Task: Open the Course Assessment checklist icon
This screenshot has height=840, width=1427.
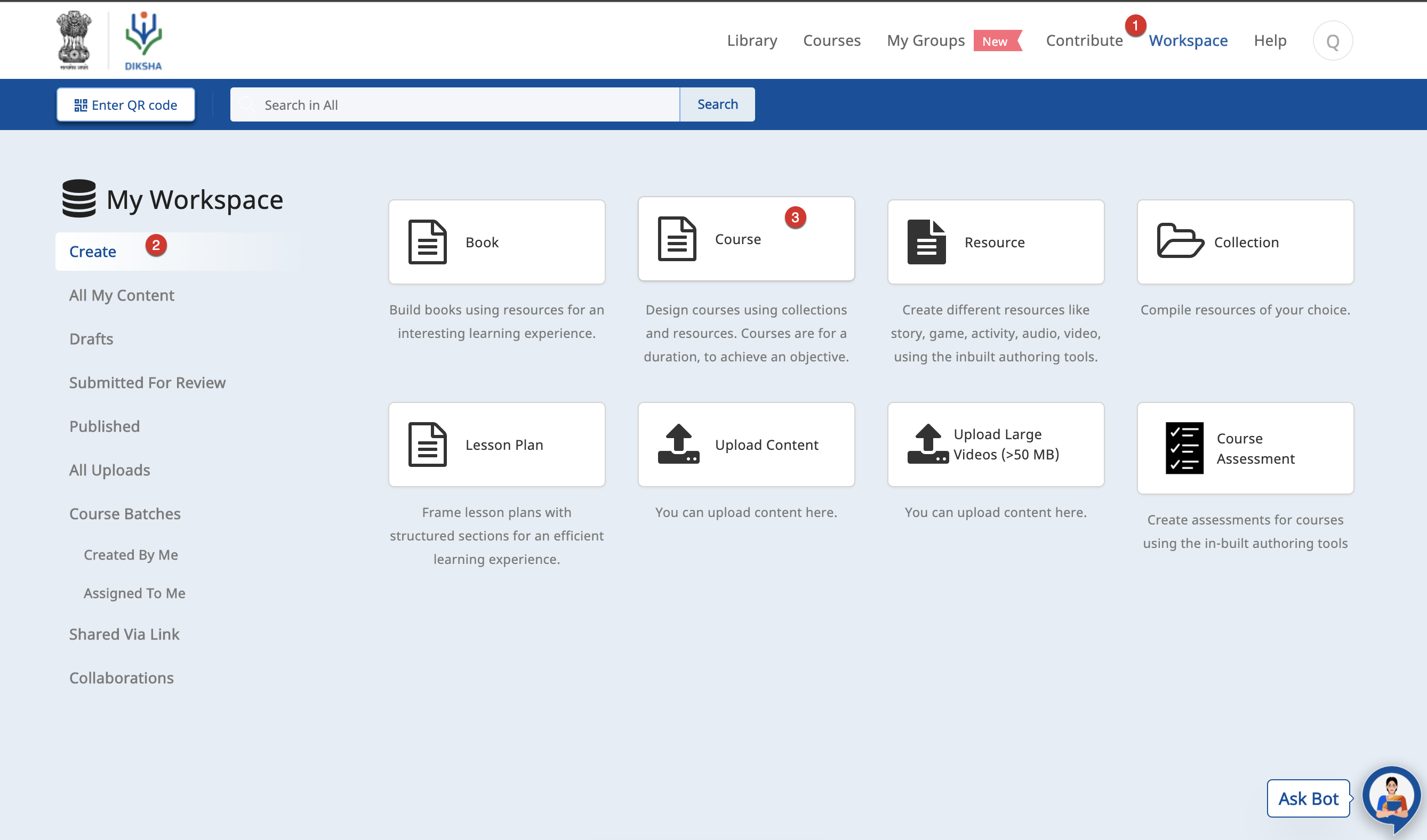Action: 1184,448
